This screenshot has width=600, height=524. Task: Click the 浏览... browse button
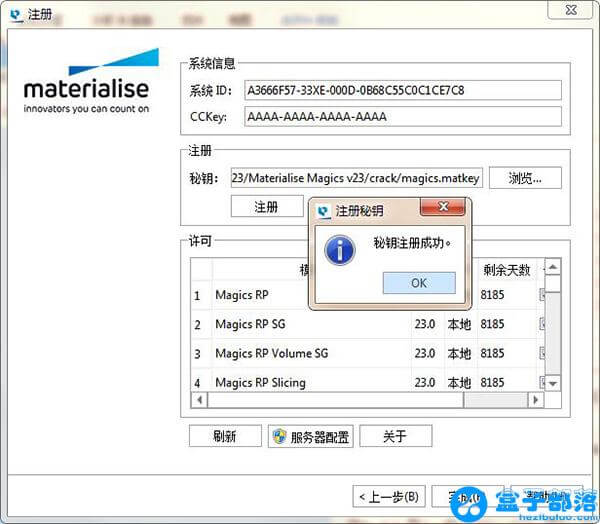525,178
